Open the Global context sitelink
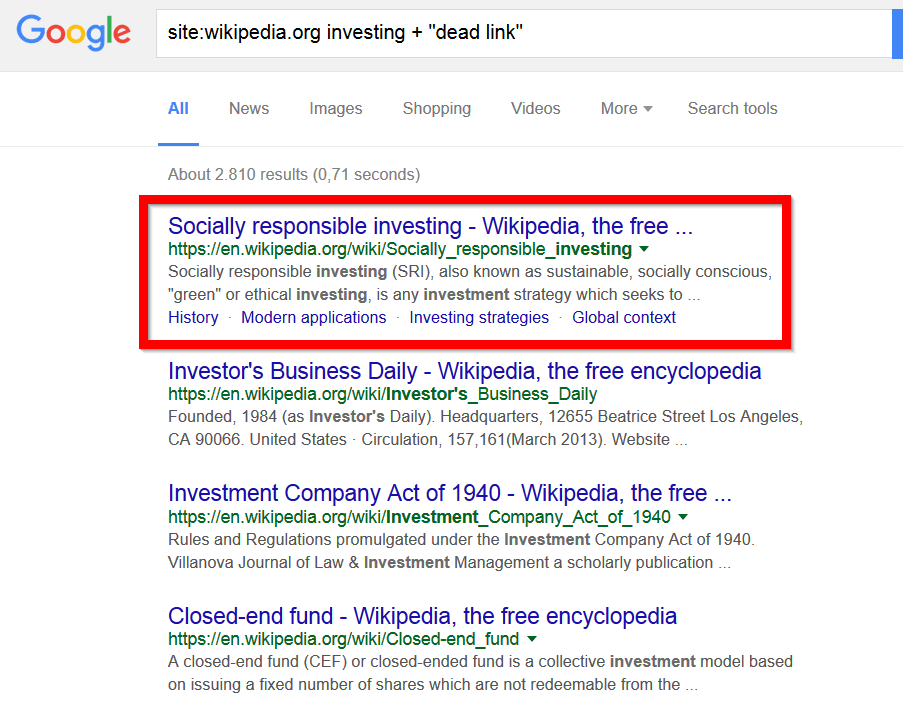Screen dimensions: 903x717 click(x=624, y=317)
